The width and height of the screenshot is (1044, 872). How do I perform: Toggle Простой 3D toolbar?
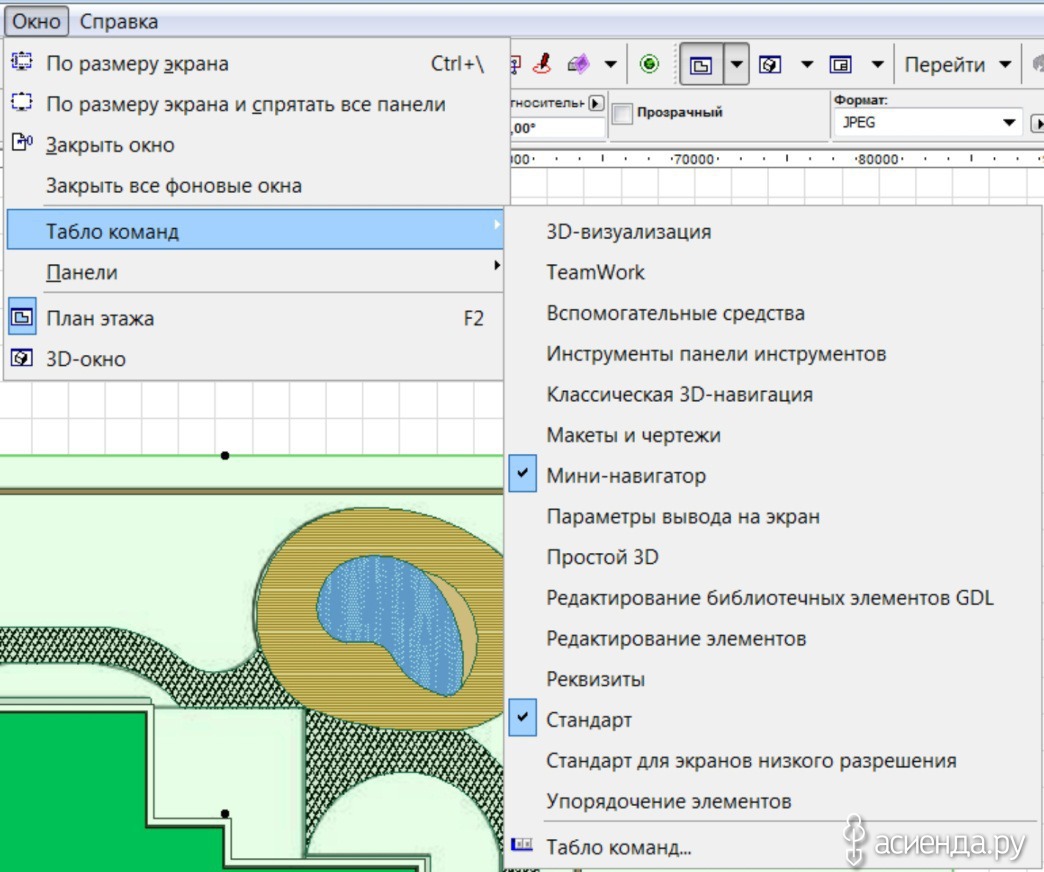[772, 557]
